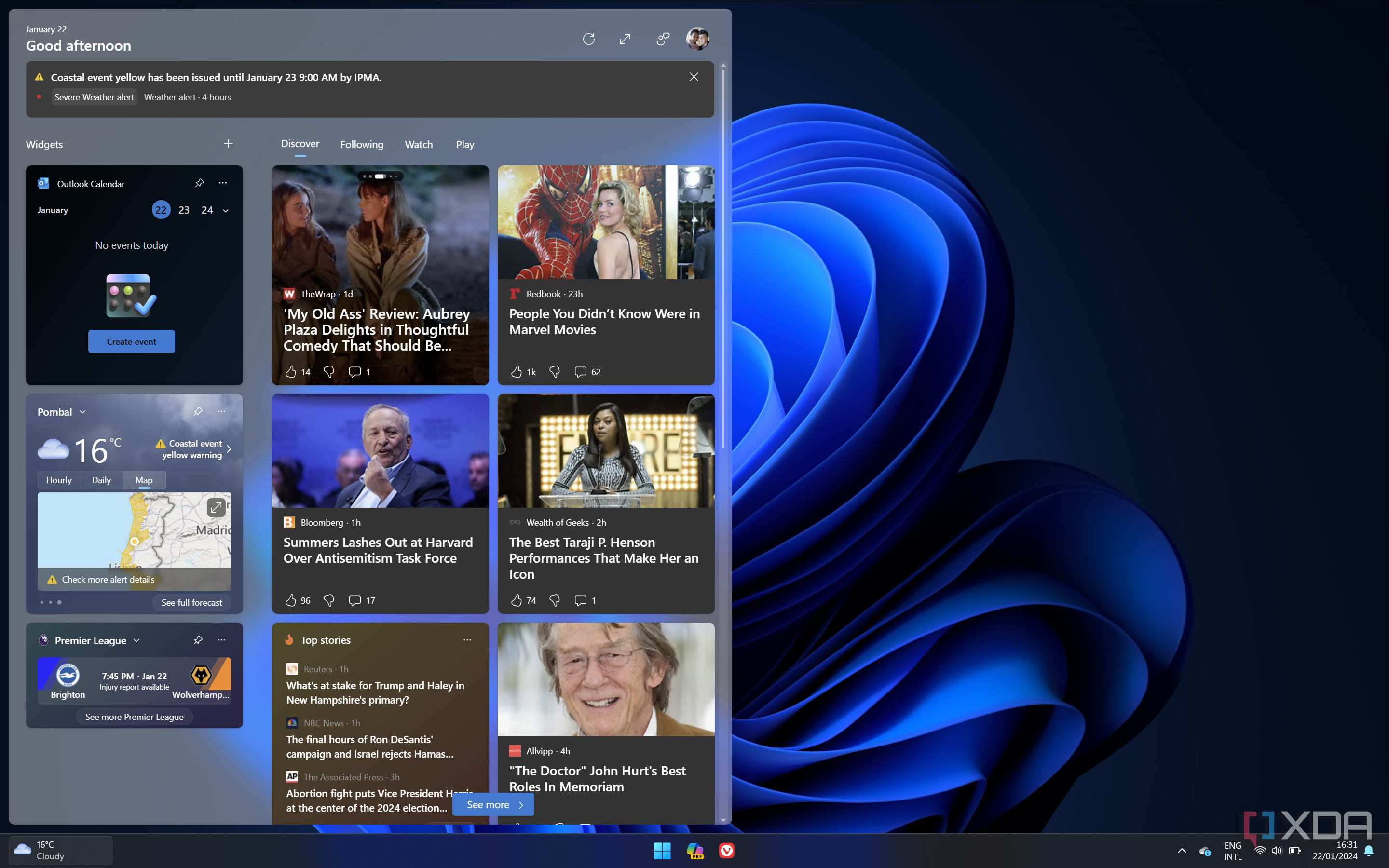The image size is (1389, 868).
Task: Expand widgets board to full view
Action: coord(625,39)
